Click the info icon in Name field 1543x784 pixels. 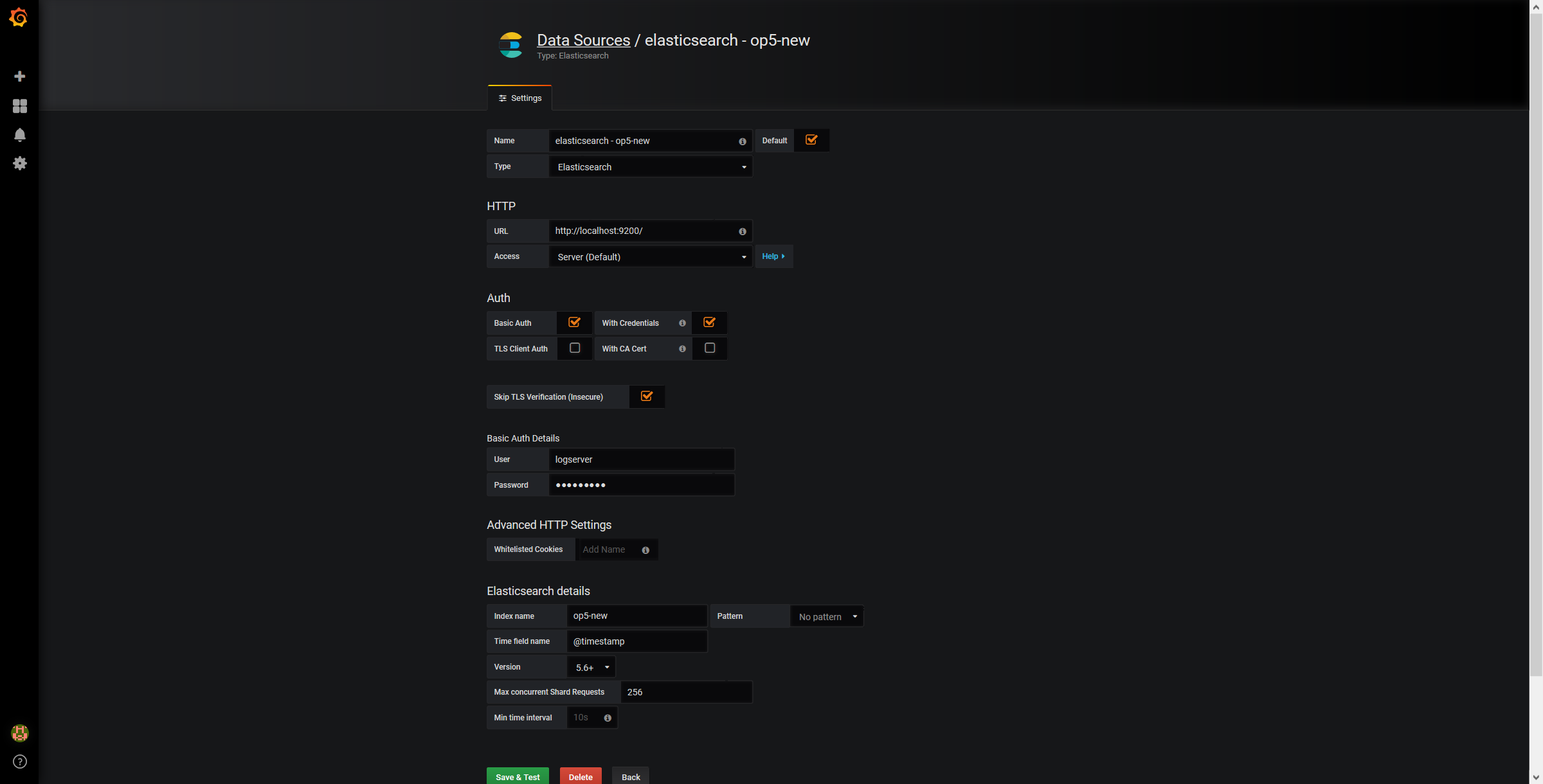(x=743, y=141)
